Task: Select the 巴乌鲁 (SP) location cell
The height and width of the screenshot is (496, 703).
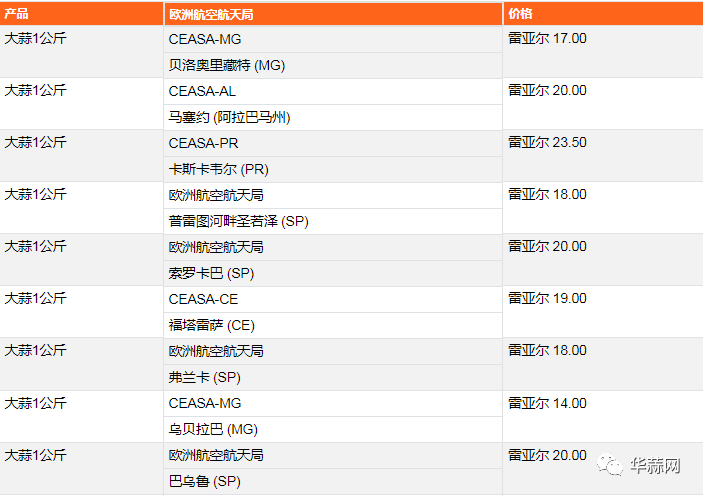Action: (333, 482)
